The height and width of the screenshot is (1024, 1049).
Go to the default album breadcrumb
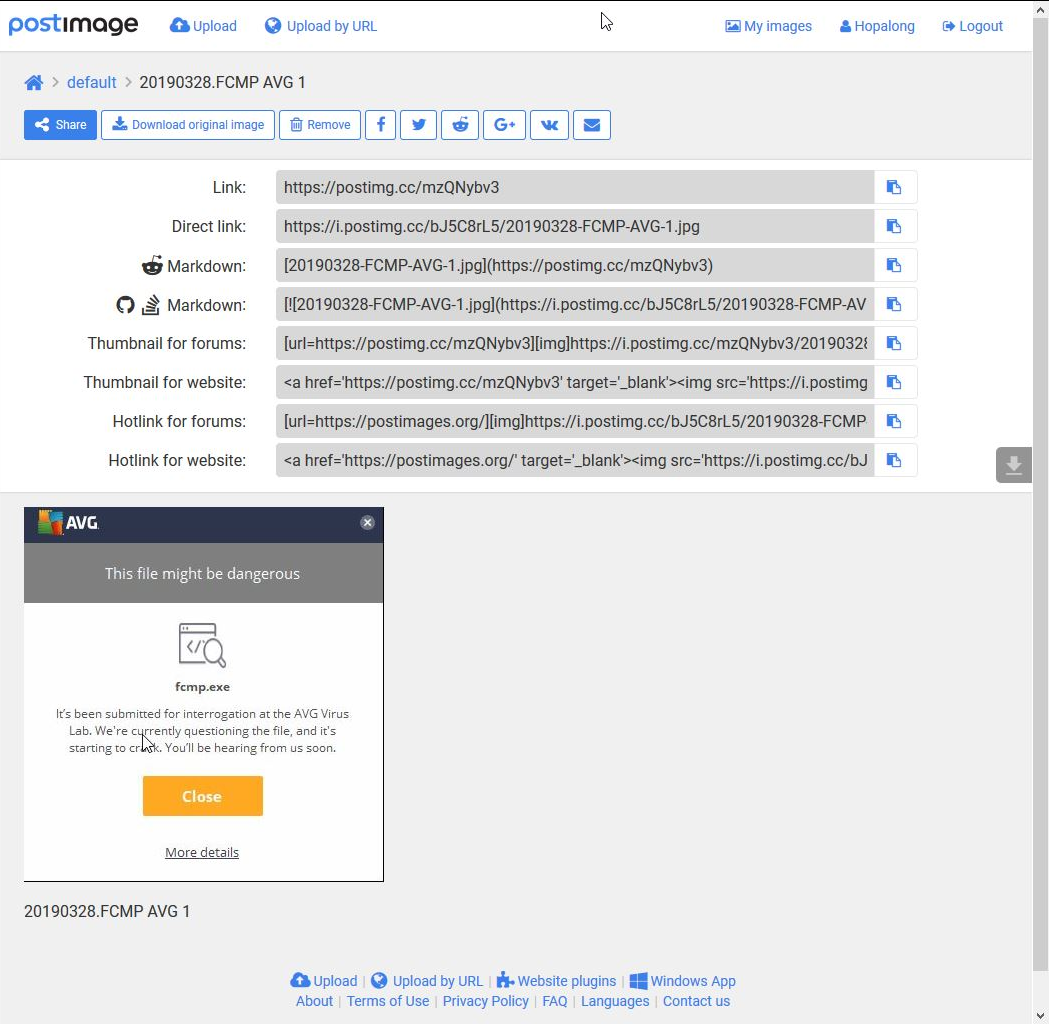pos(91,82)
